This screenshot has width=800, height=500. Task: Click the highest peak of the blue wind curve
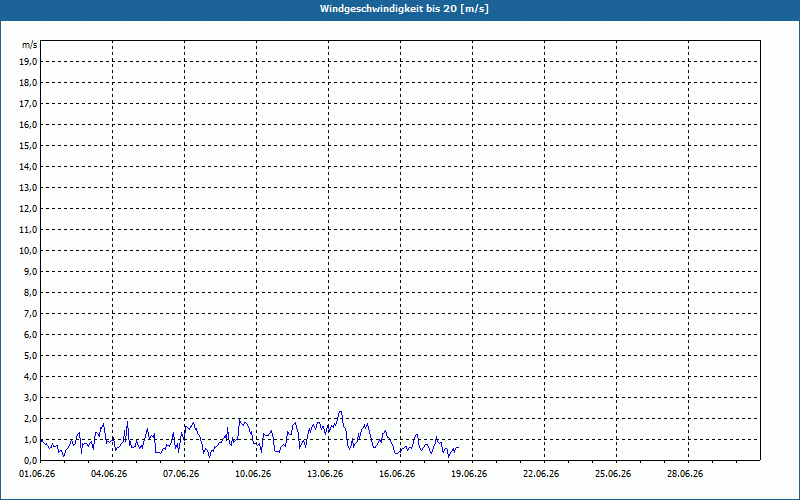tap(340, 412)
